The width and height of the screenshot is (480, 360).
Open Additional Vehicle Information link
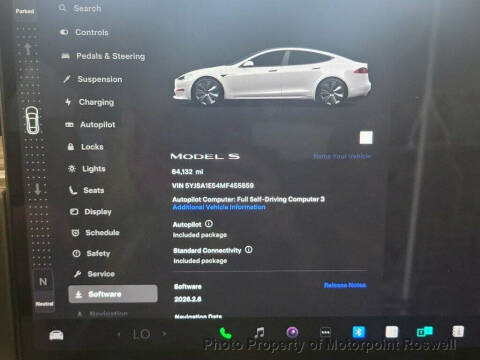pos(219,207)
